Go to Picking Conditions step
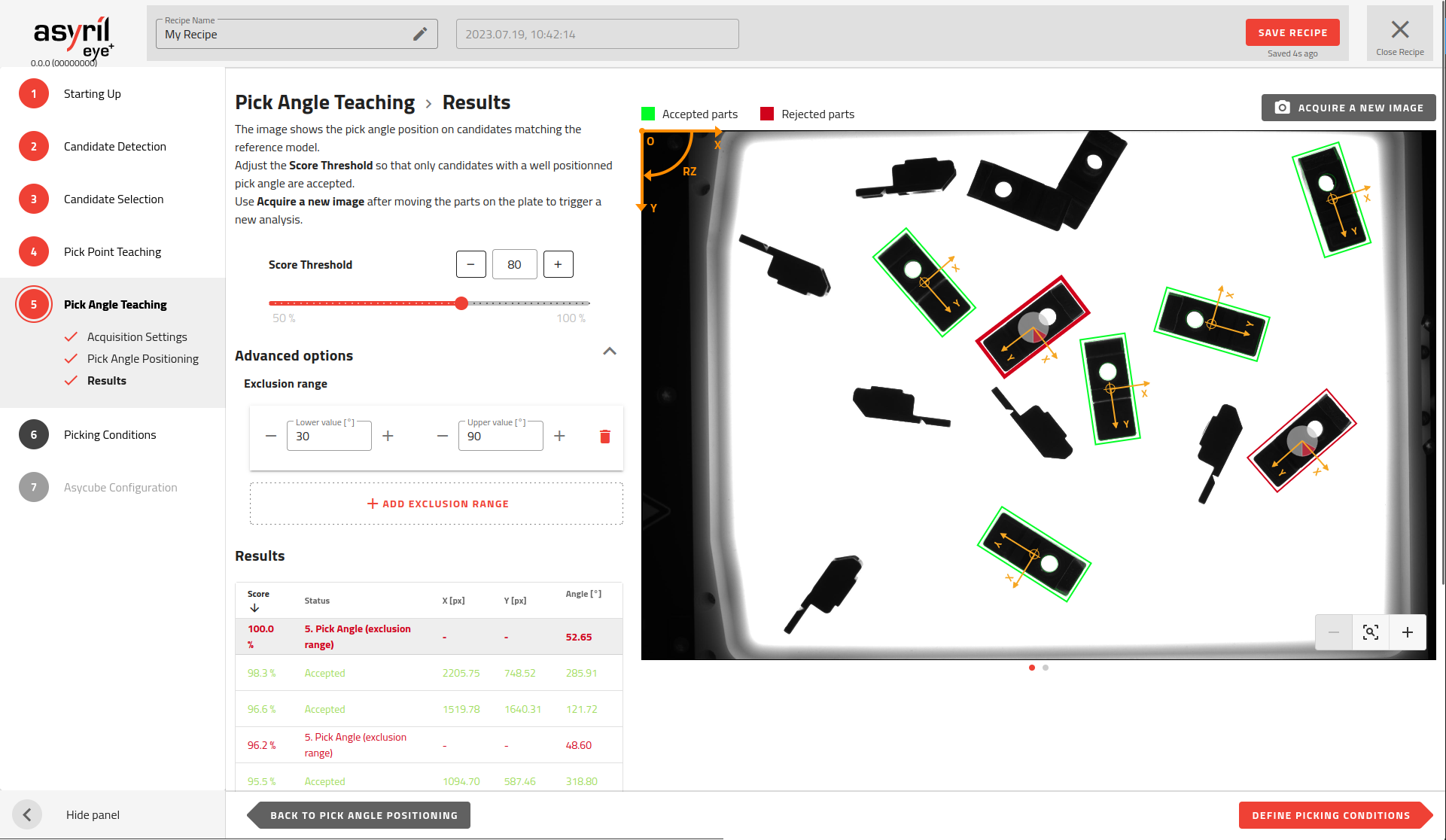The width and height of the screenshot is (1446, 840). coord(110,435)
